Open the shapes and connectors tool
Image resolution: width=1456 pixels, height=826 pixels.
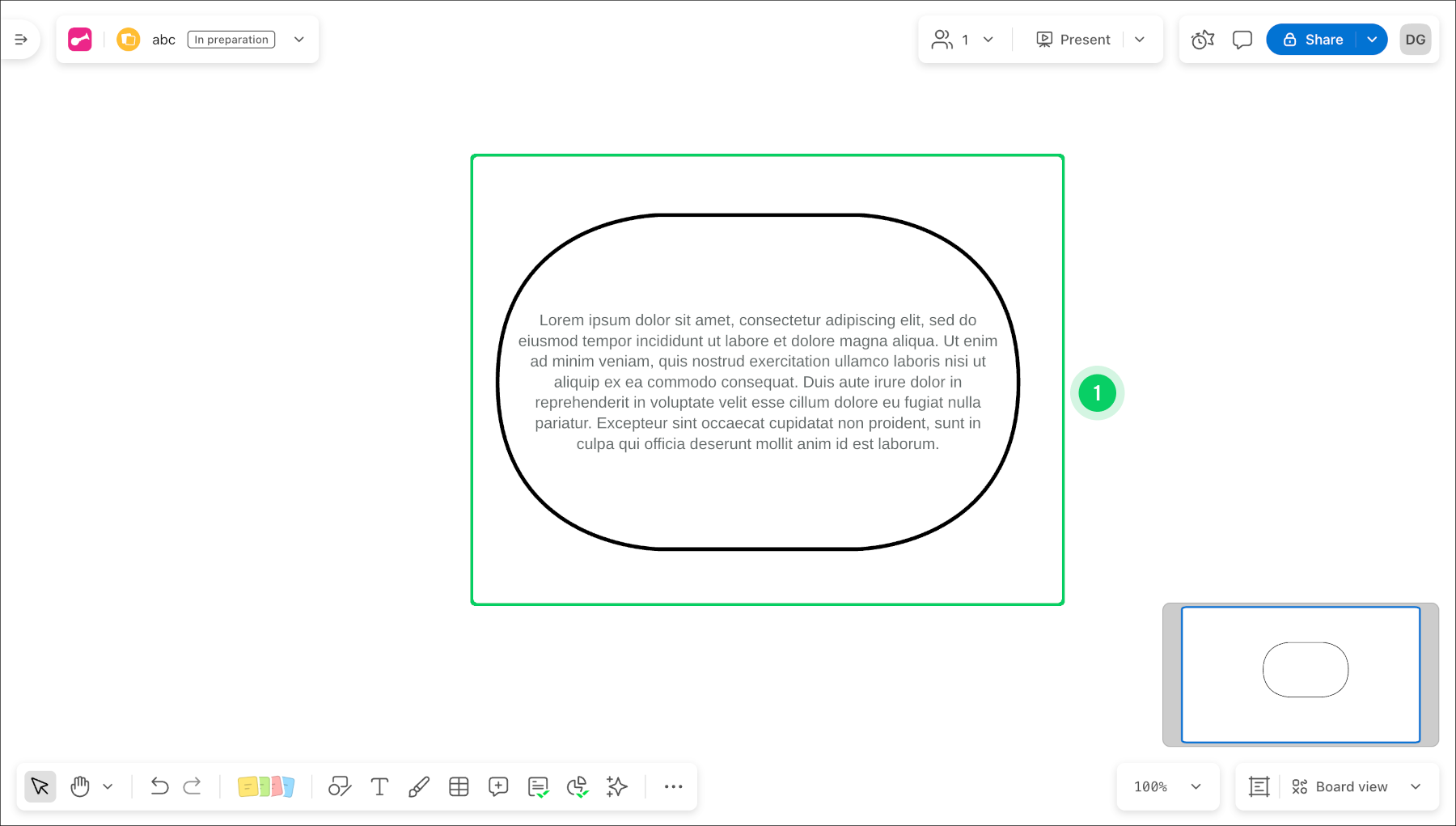click(339, 786)
